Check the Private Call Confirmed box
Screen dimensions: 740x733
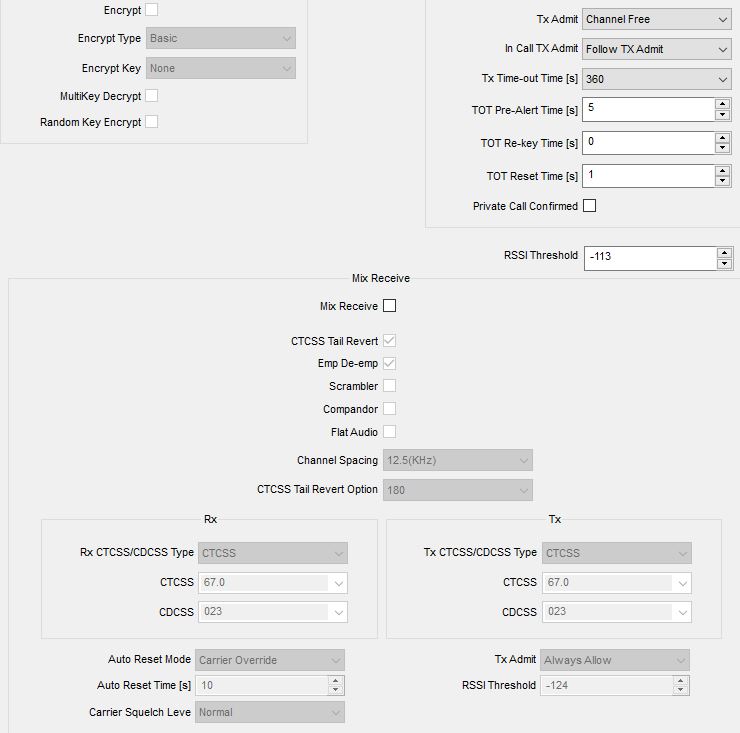pos(589,206)
